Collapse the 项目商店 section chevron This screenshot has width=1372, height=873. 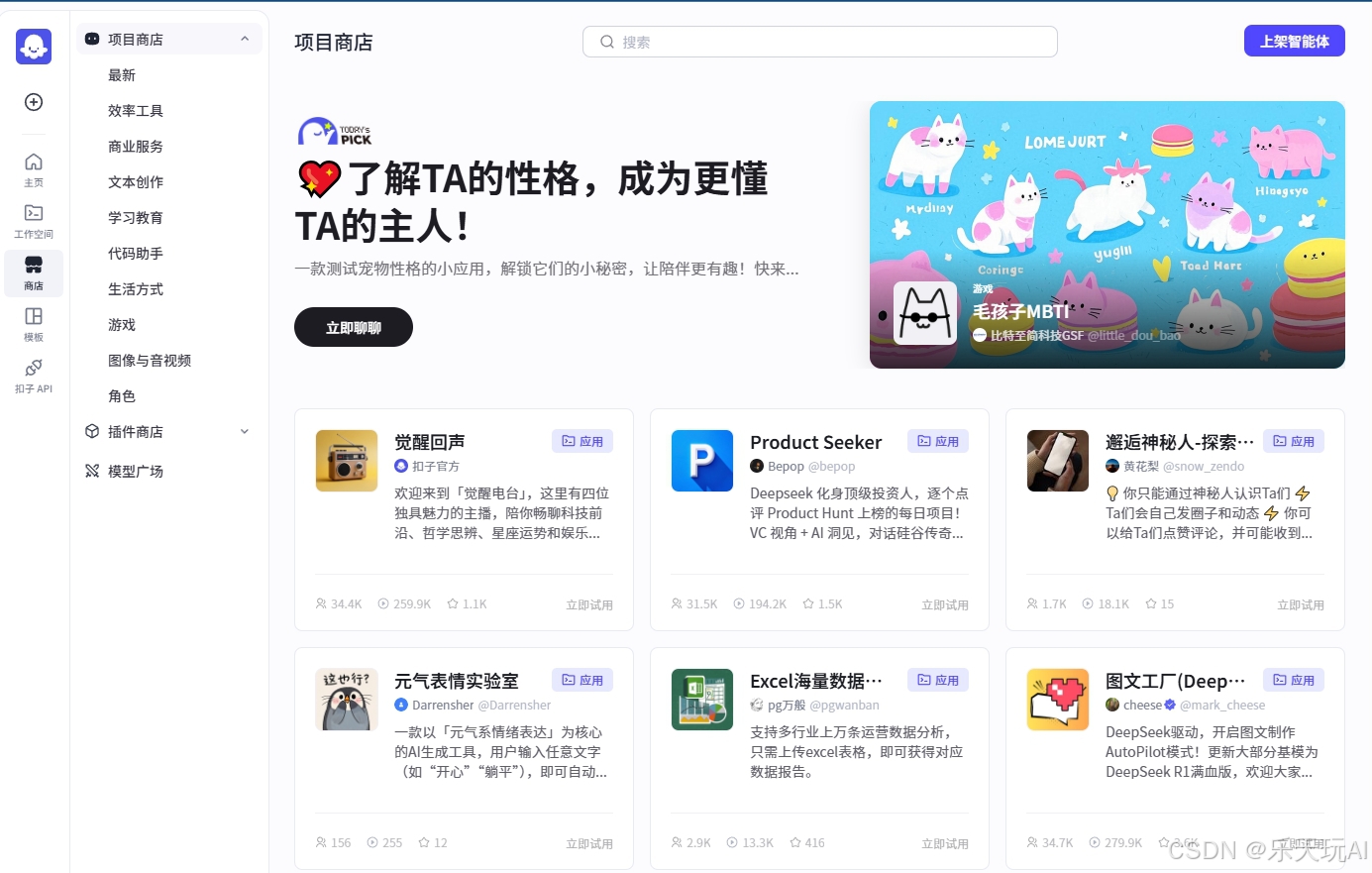[245, 39]
